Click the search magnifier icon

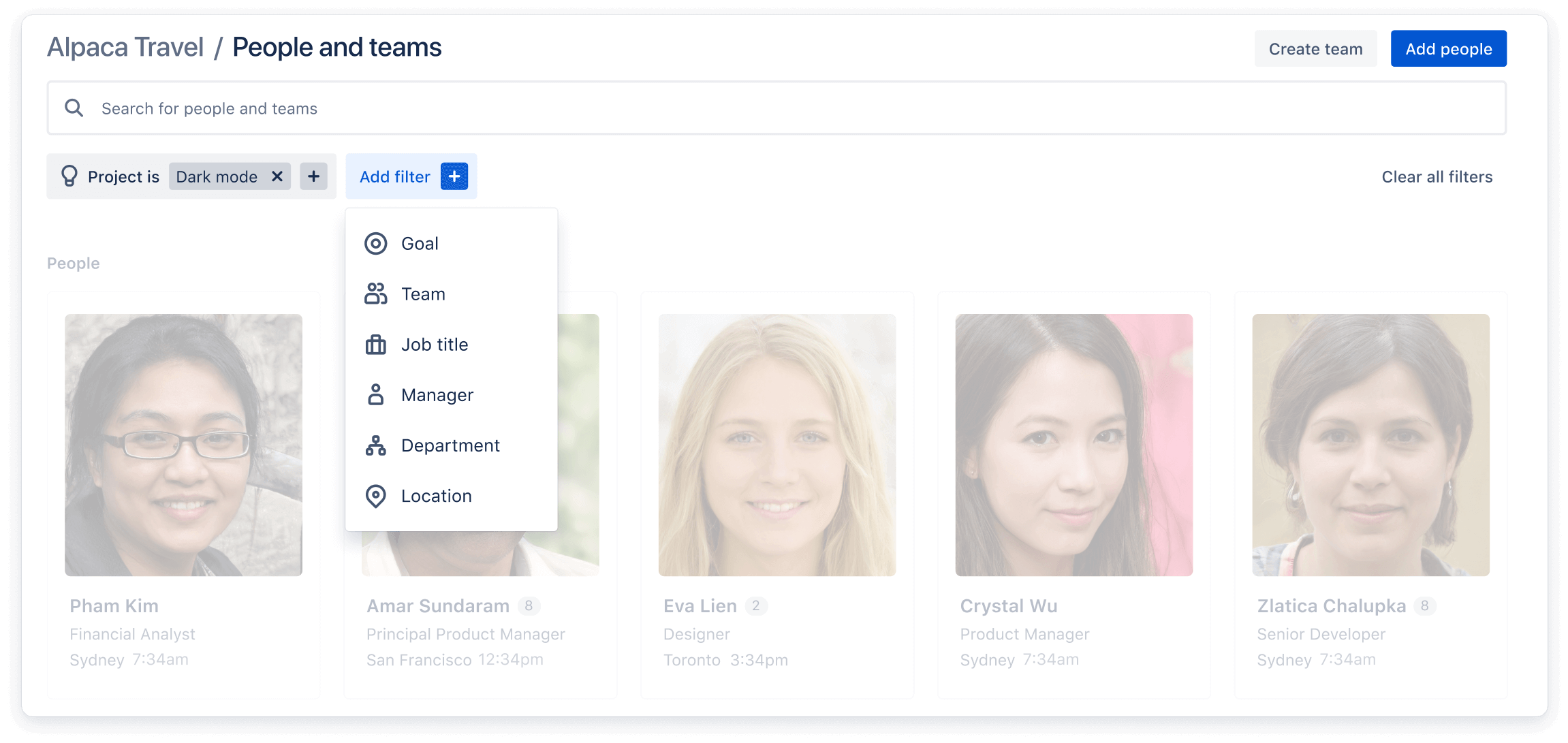[73, 109]
